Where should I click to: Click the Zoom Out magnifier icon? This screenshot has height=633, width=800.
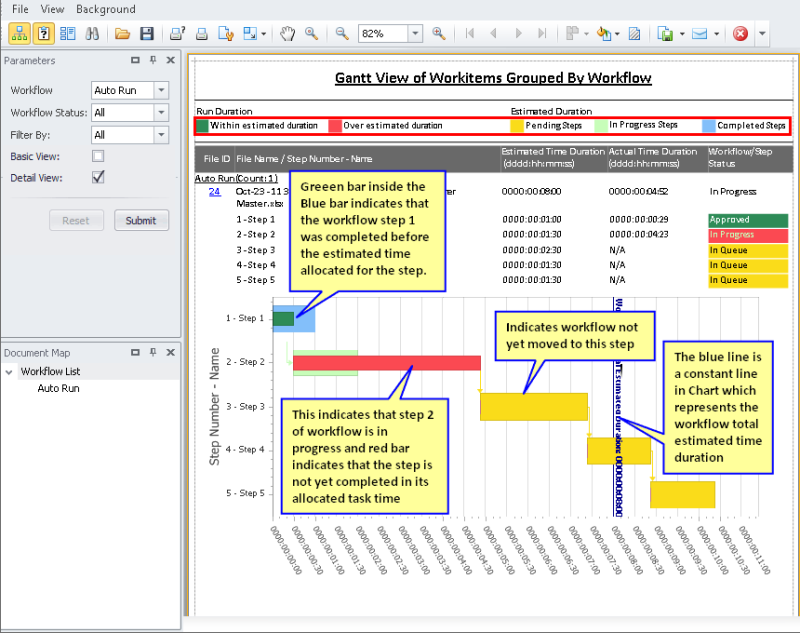coord(342,34)
